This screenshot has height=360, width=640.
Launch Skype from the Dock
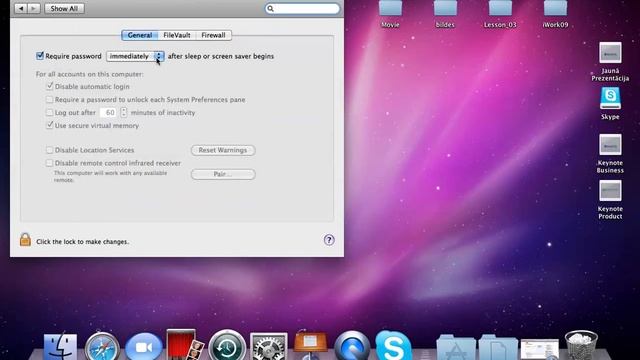[x=393, y=346]
